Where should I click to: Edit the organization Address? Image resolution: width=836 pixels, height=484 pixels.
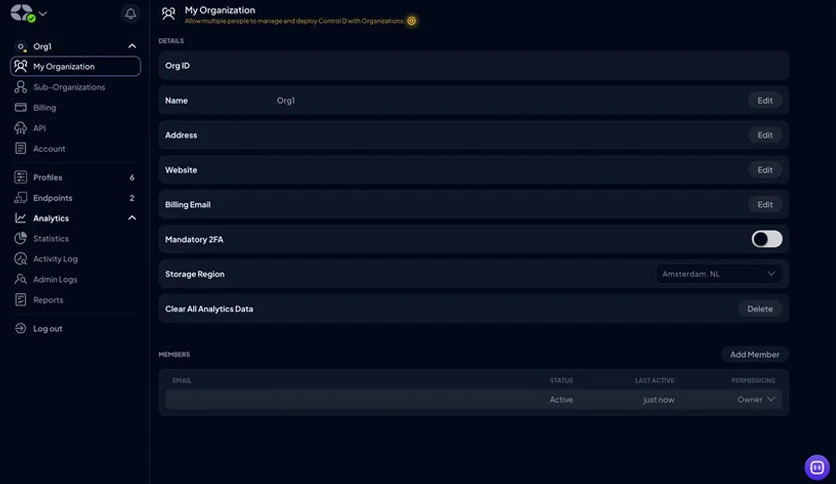click(x=765, y=135)
